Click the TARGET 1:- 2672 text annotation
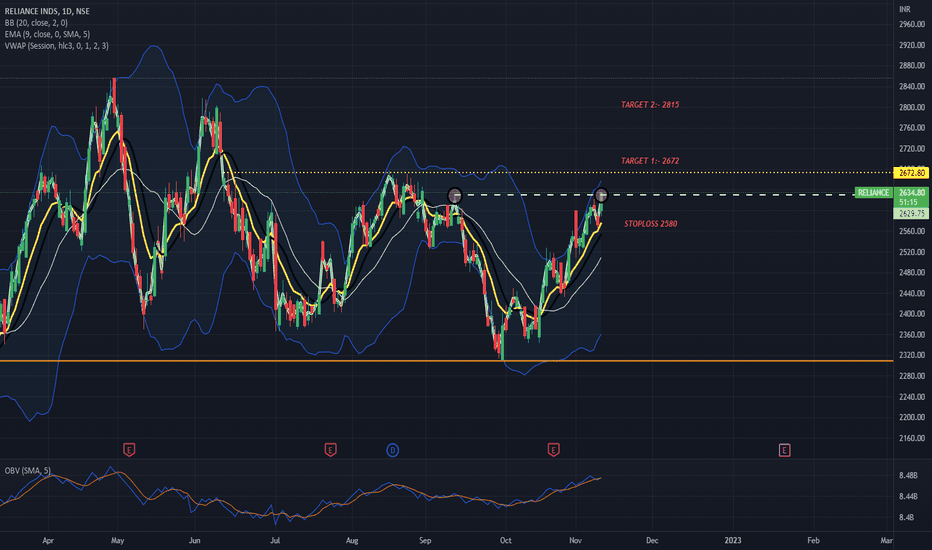Viewport: 932px width, 550px height. coord(650,161)
